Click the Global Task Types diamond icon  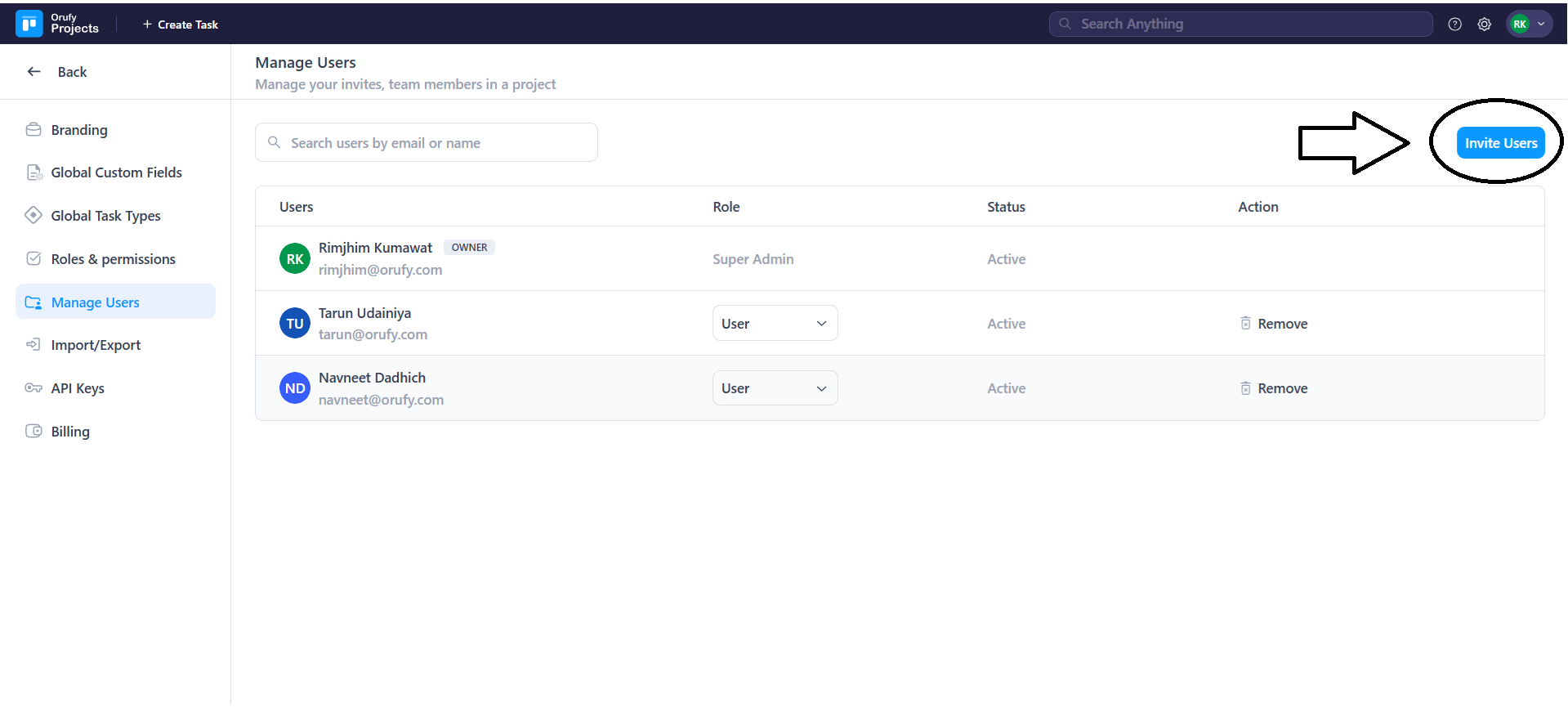pos(34,216)
